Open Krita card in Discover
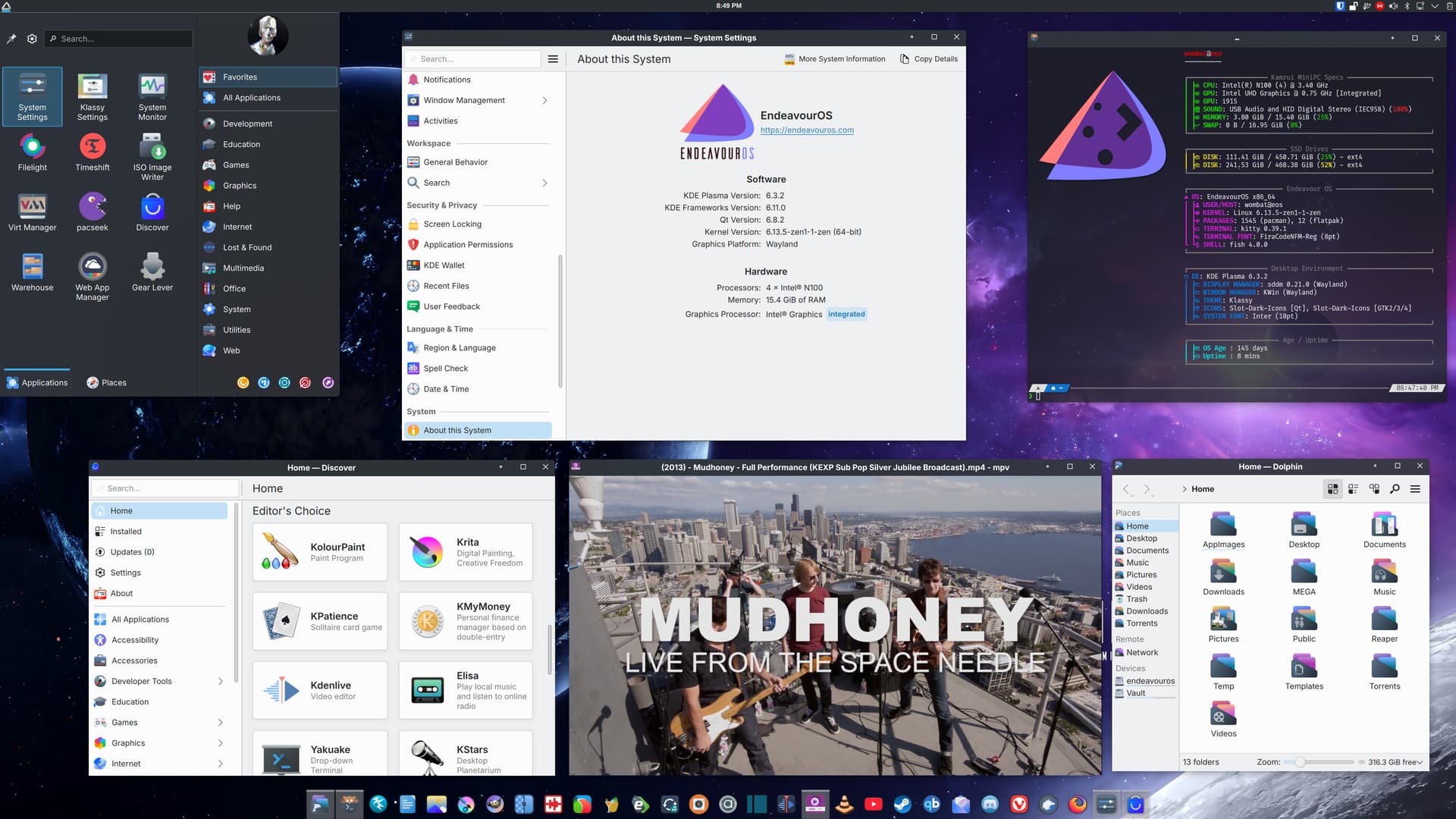Image resolution: width=1456 pixels, height=819 pixels. pyautogui.click(x=466, y=552)
